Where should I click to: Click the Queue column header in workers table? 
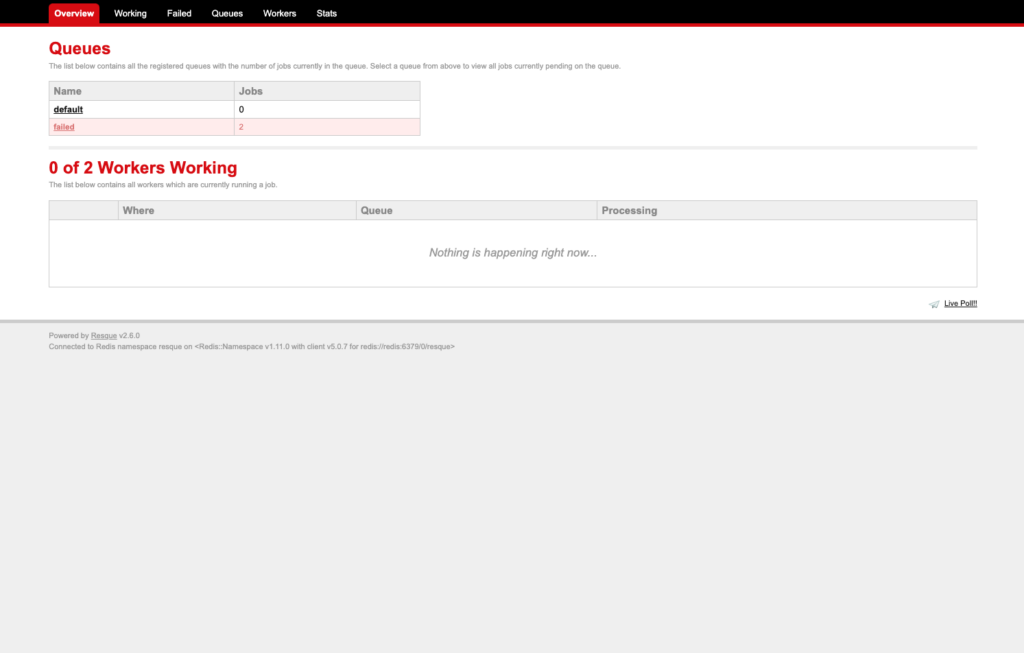pos(376,211)
